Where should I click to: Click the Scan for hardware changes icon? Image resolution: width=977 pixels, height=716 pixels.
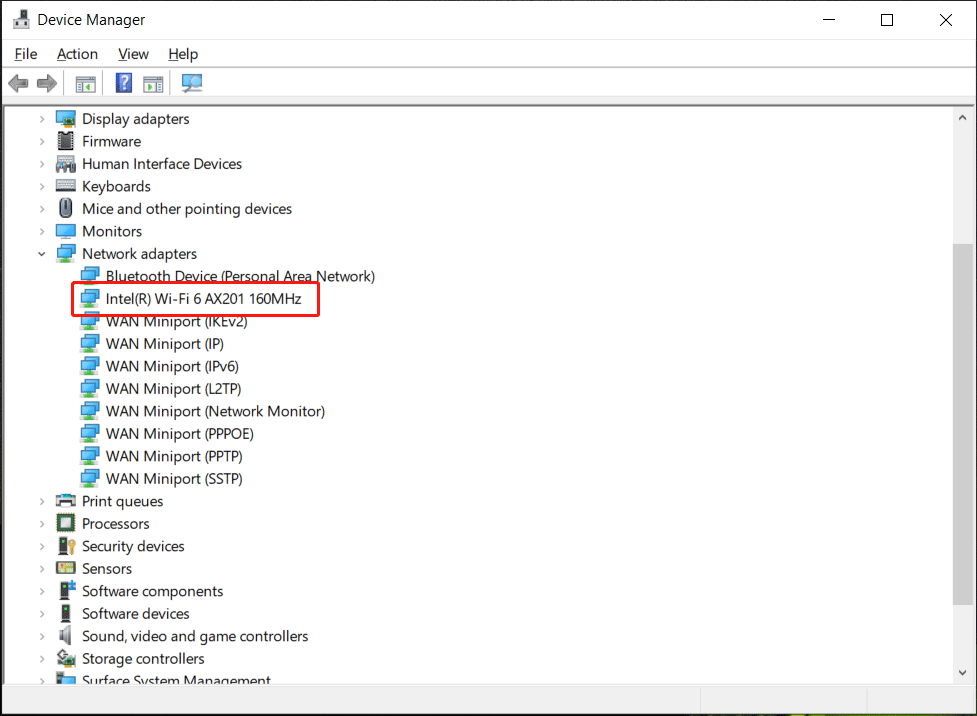click(191, 83)
